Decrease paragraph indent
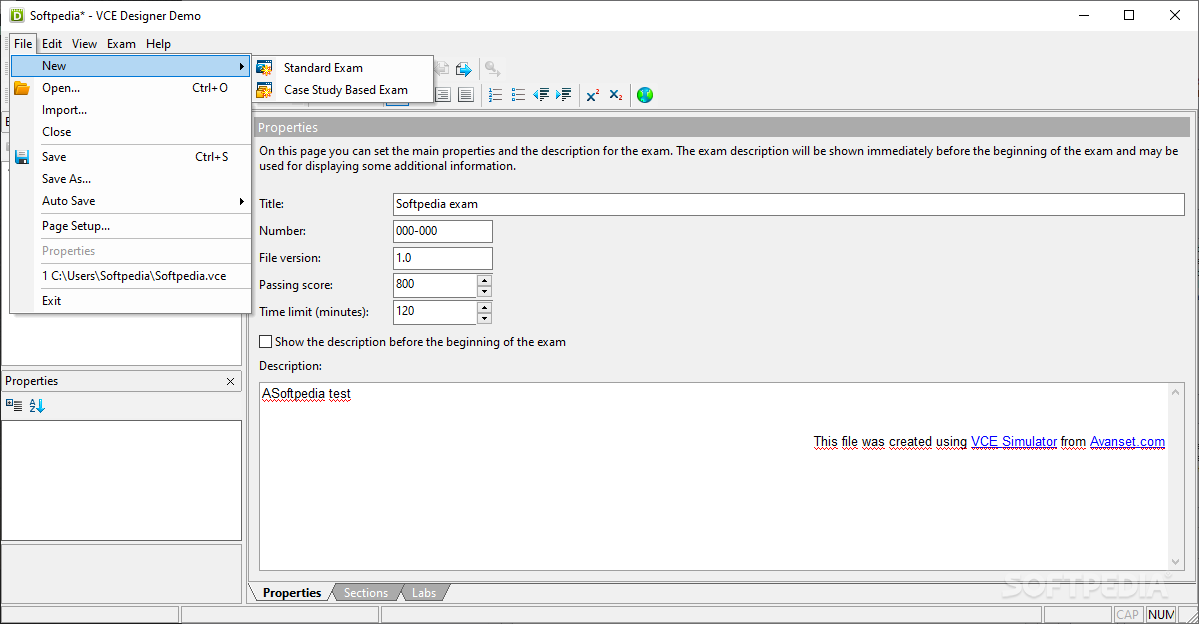Viewport: 1199px width, 624px height. [x=541, y=95]
